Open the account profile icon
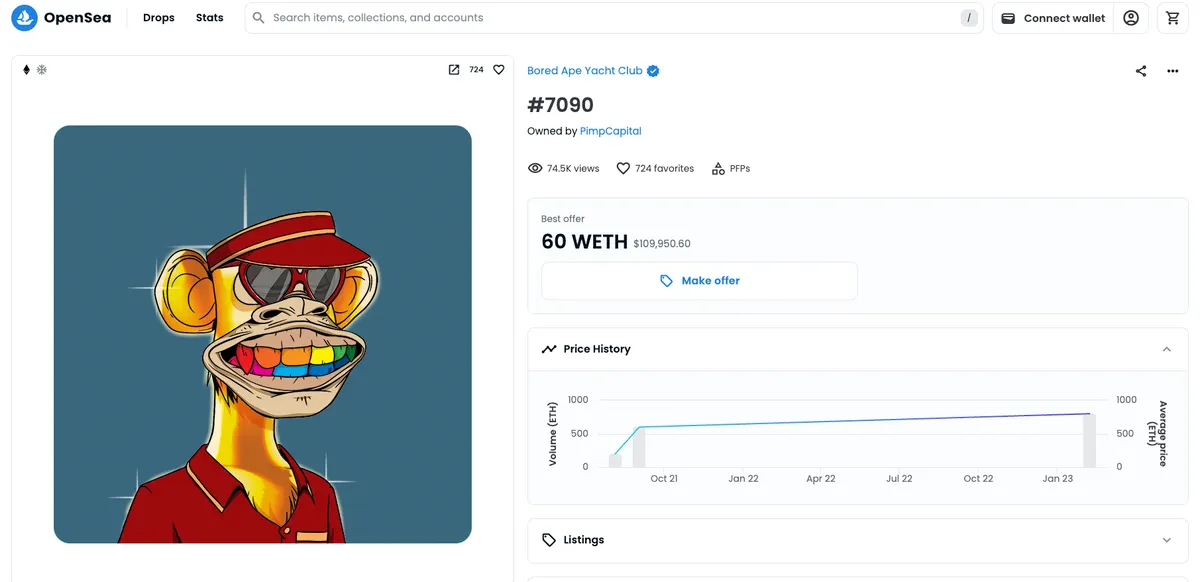 pos(1131,18)
